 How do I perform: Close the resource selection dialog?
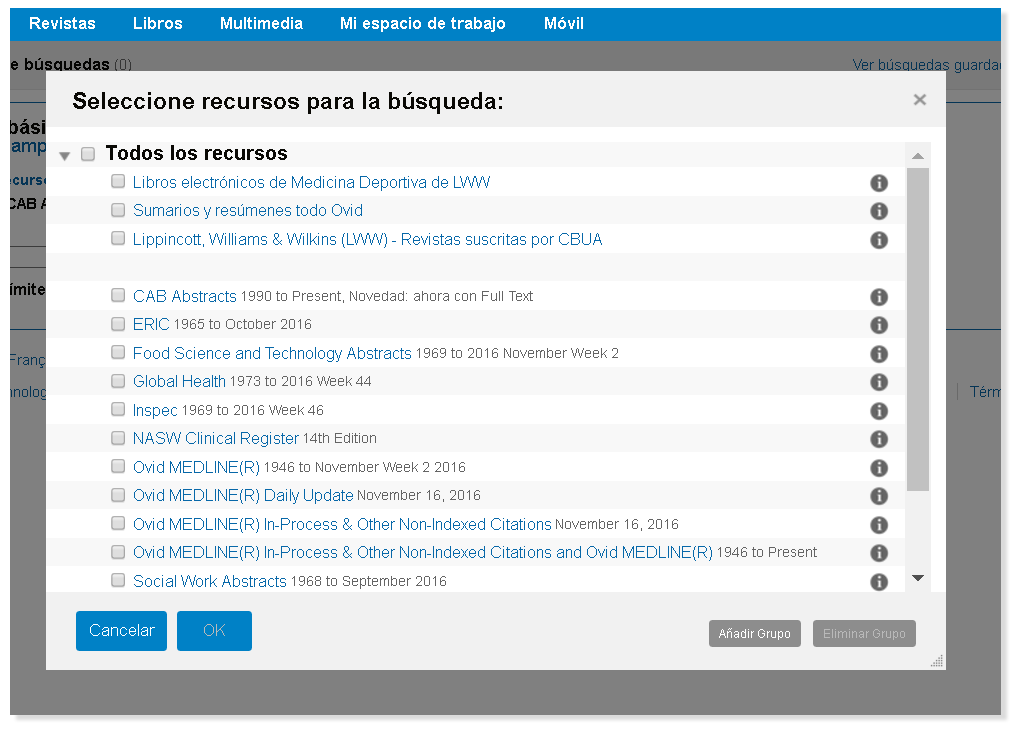tap(919, 100)
